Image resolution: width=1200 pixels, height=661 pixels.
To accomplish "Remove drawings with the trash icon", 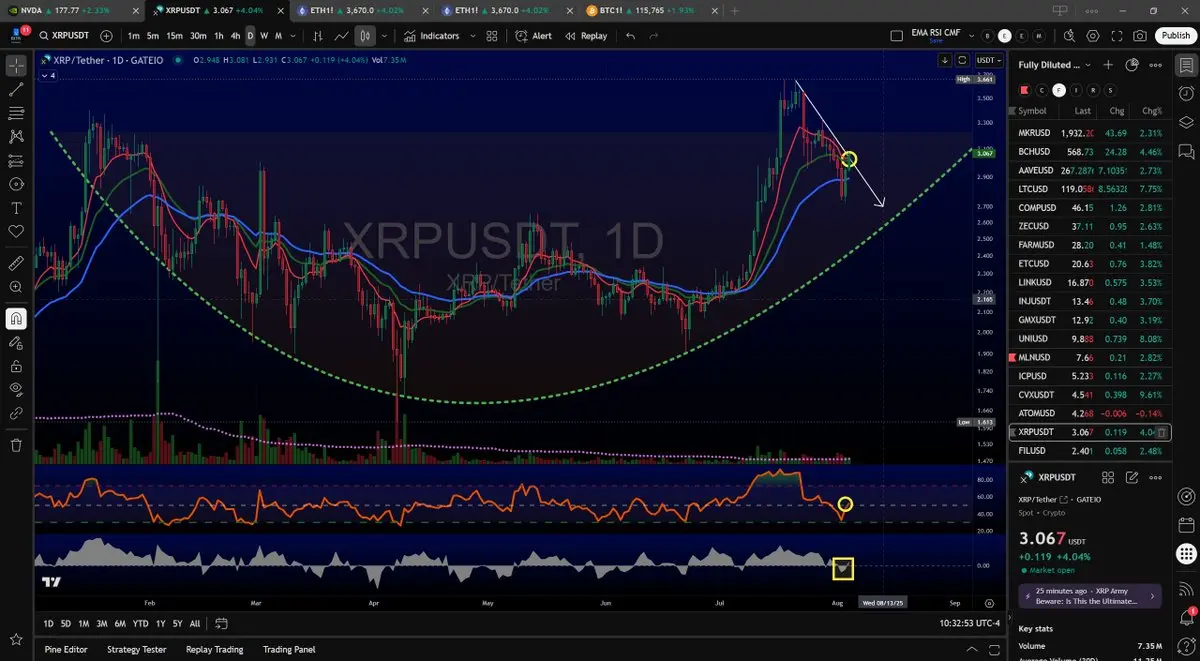I will 16,445.
